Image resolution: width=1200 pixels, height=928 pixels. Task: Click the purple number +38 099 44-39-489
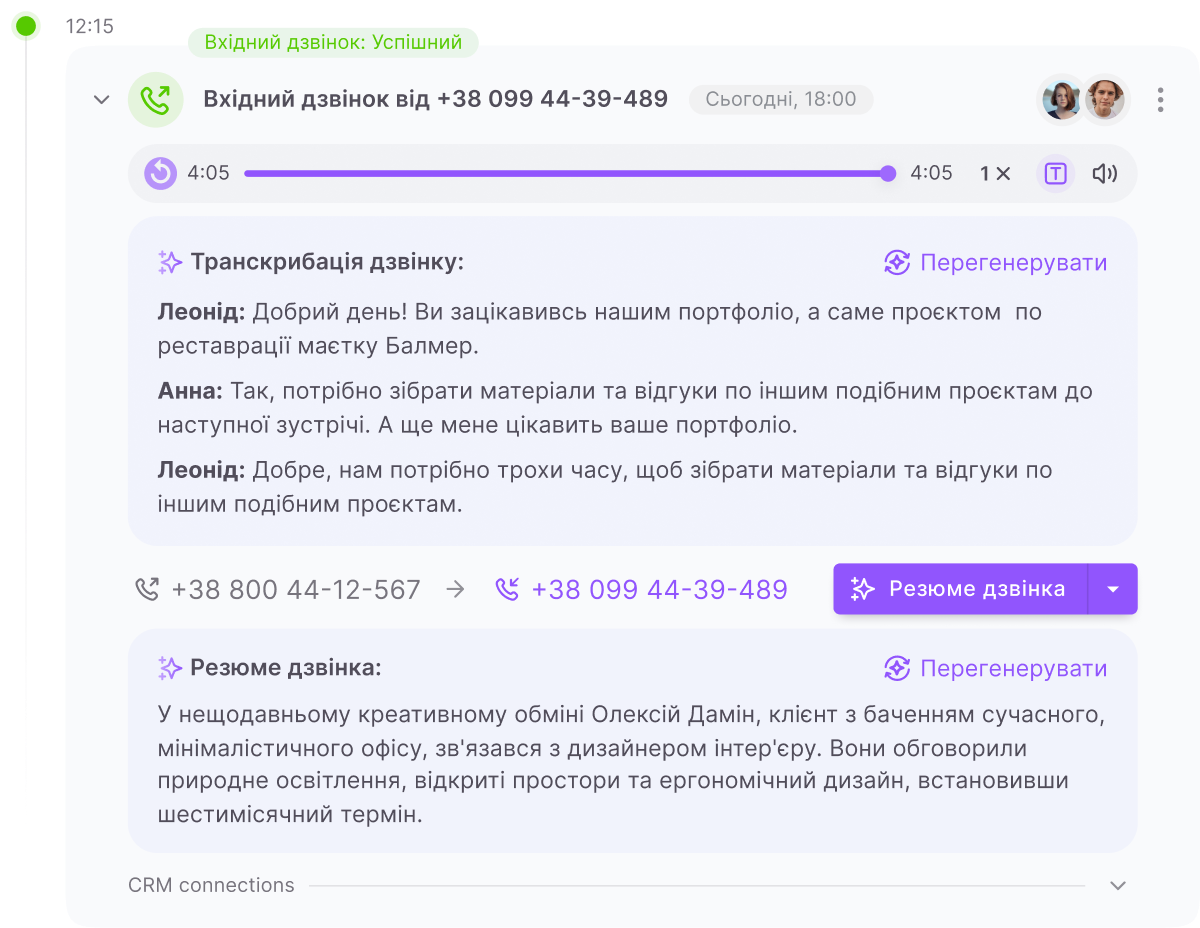(x=659, y=590)
